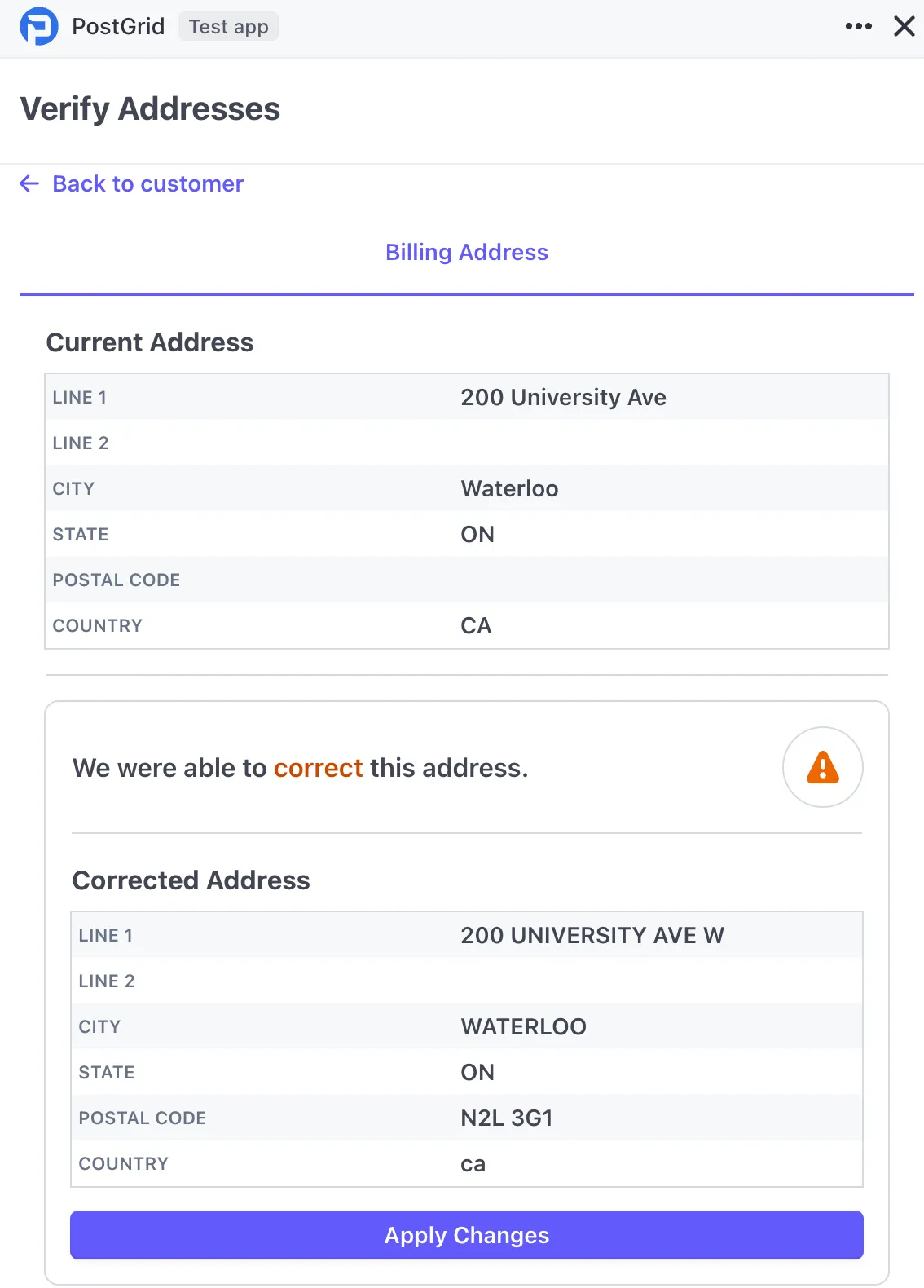Screen dimensions: 924x1288
Task: Select the COUNTRY value ca in Corrected Address
Action: tap(473, 1163)
